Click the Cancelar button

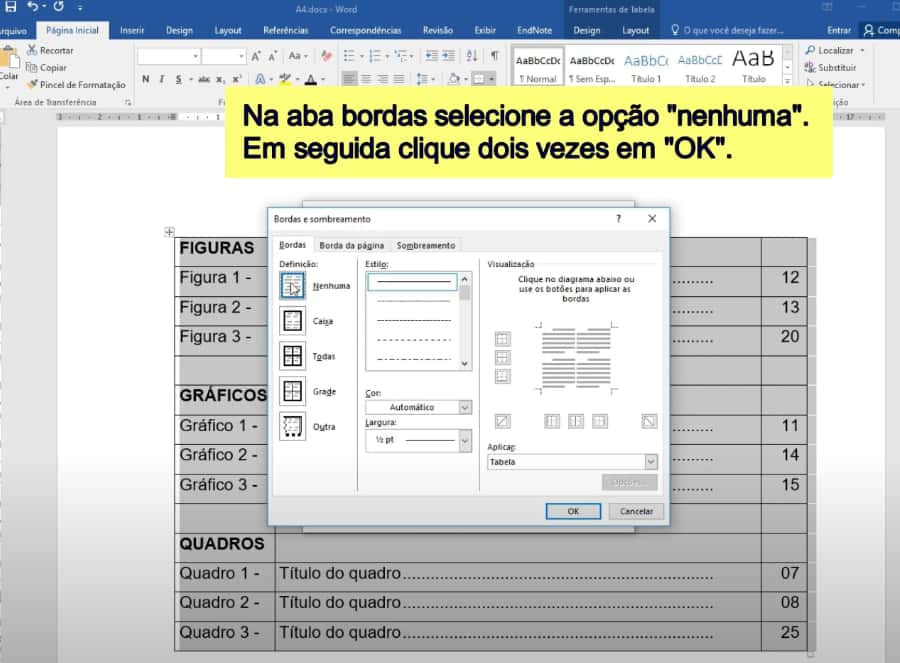(x=636, y=511)
